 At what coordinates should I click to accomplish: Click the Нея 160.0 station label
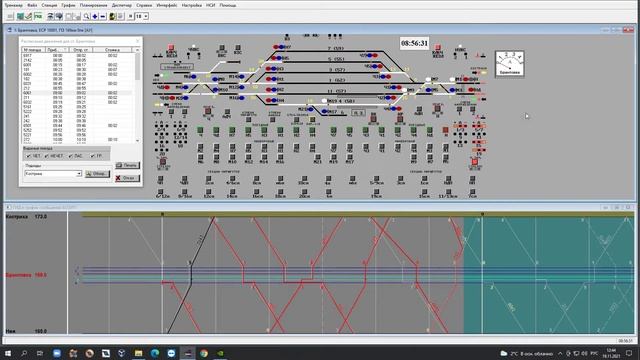tap(27, 331)
